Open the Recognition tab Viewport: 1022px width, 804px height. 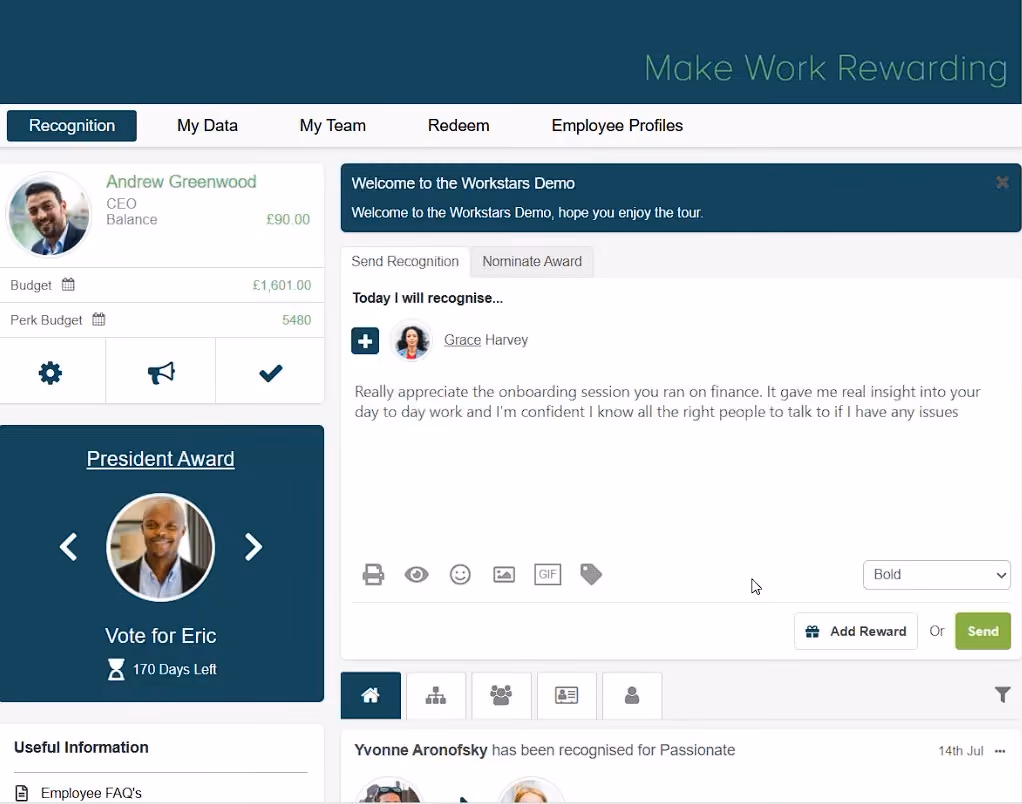72,126
